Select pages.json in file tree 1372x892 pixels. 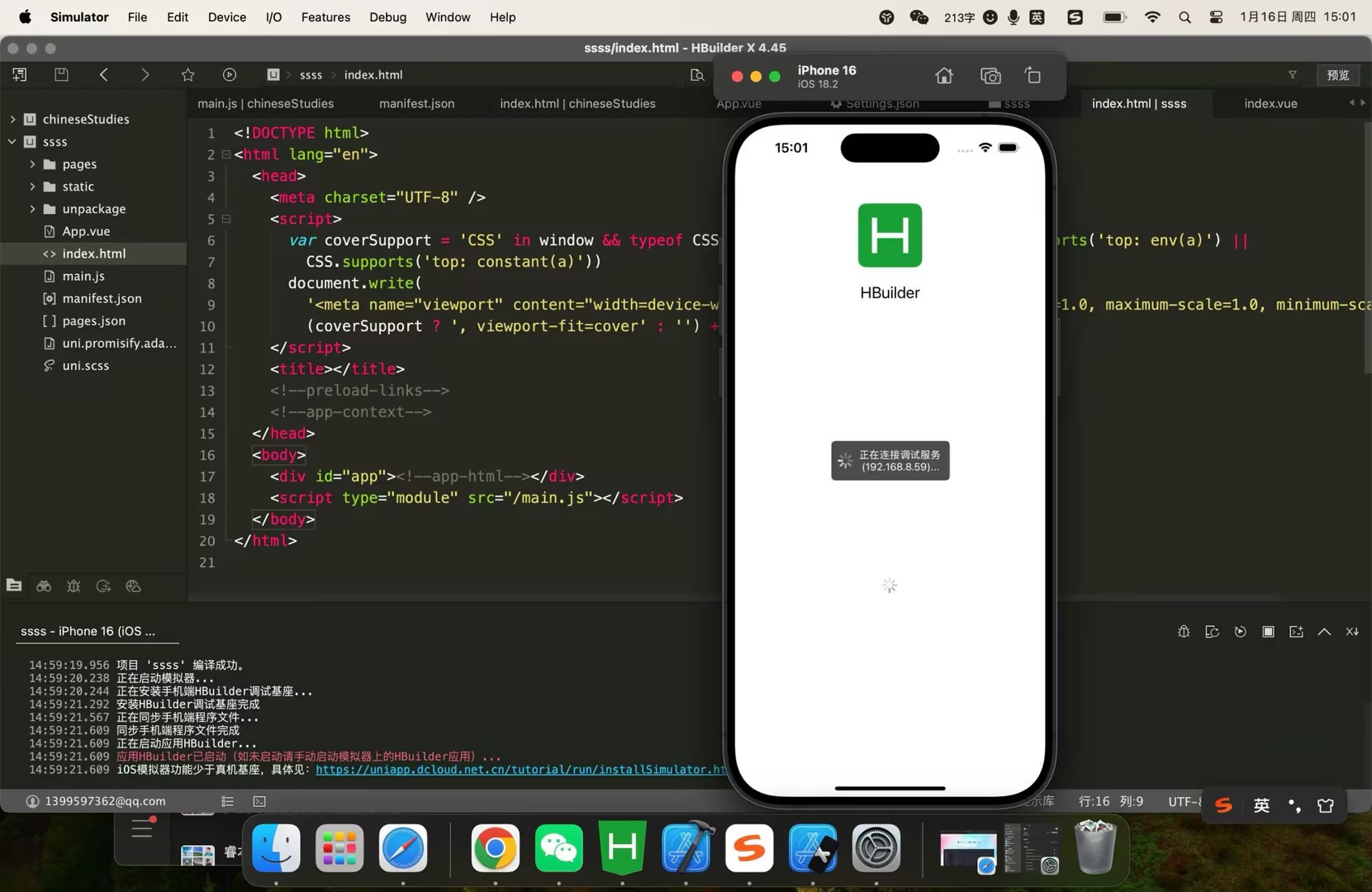coord(94,320)
